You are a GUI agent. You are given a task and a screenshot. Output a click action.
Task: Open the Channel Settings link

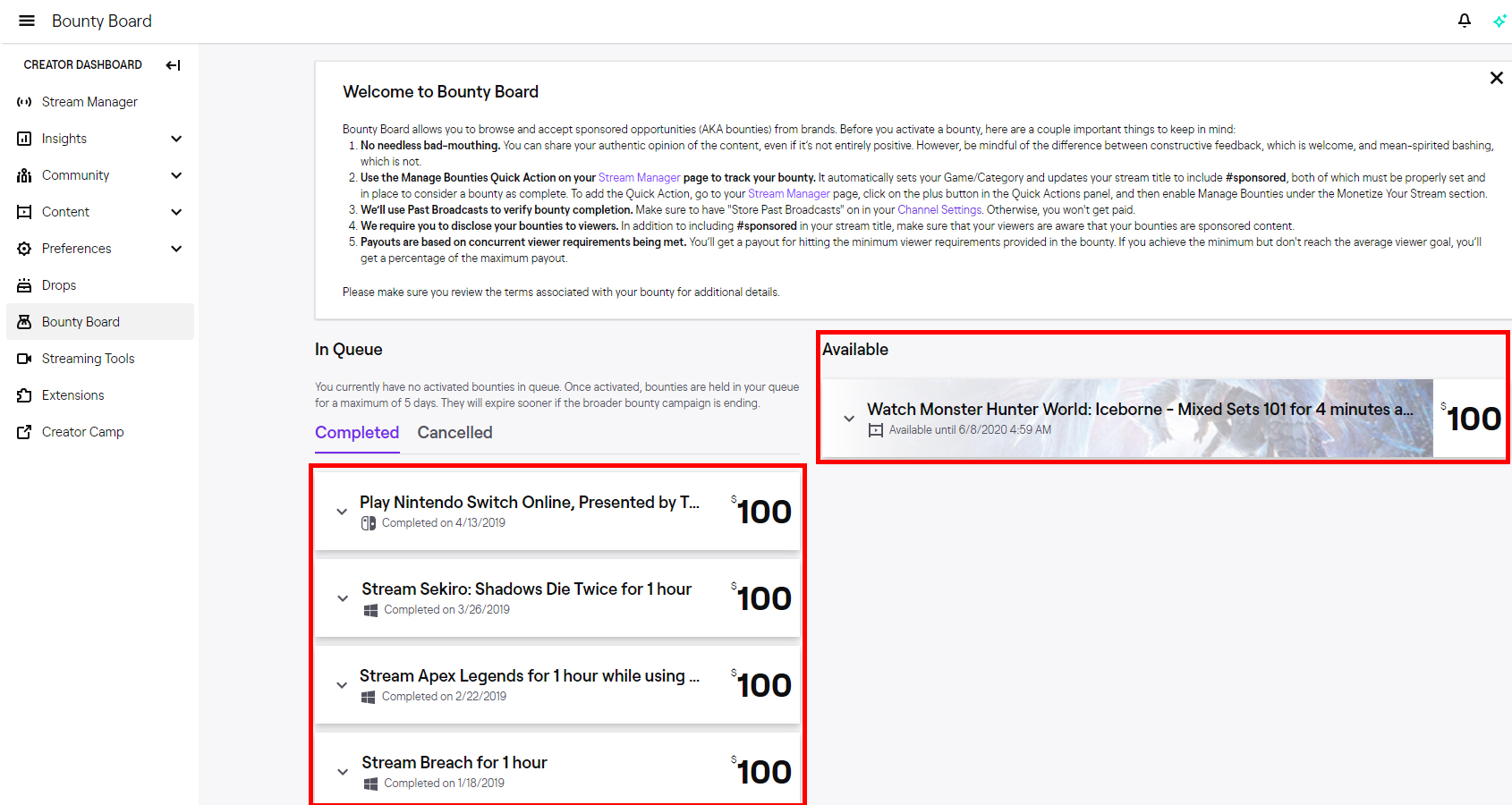[x=939, y=210]
